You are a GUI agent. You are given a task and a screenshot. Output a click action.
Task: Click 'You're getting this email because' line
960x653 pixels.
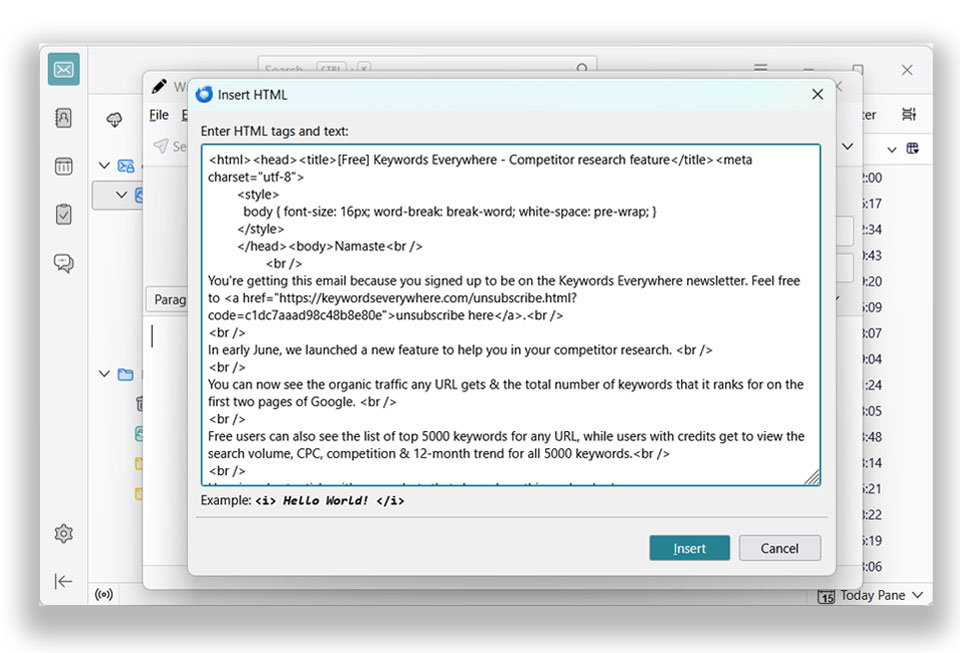tap(504, 281)
